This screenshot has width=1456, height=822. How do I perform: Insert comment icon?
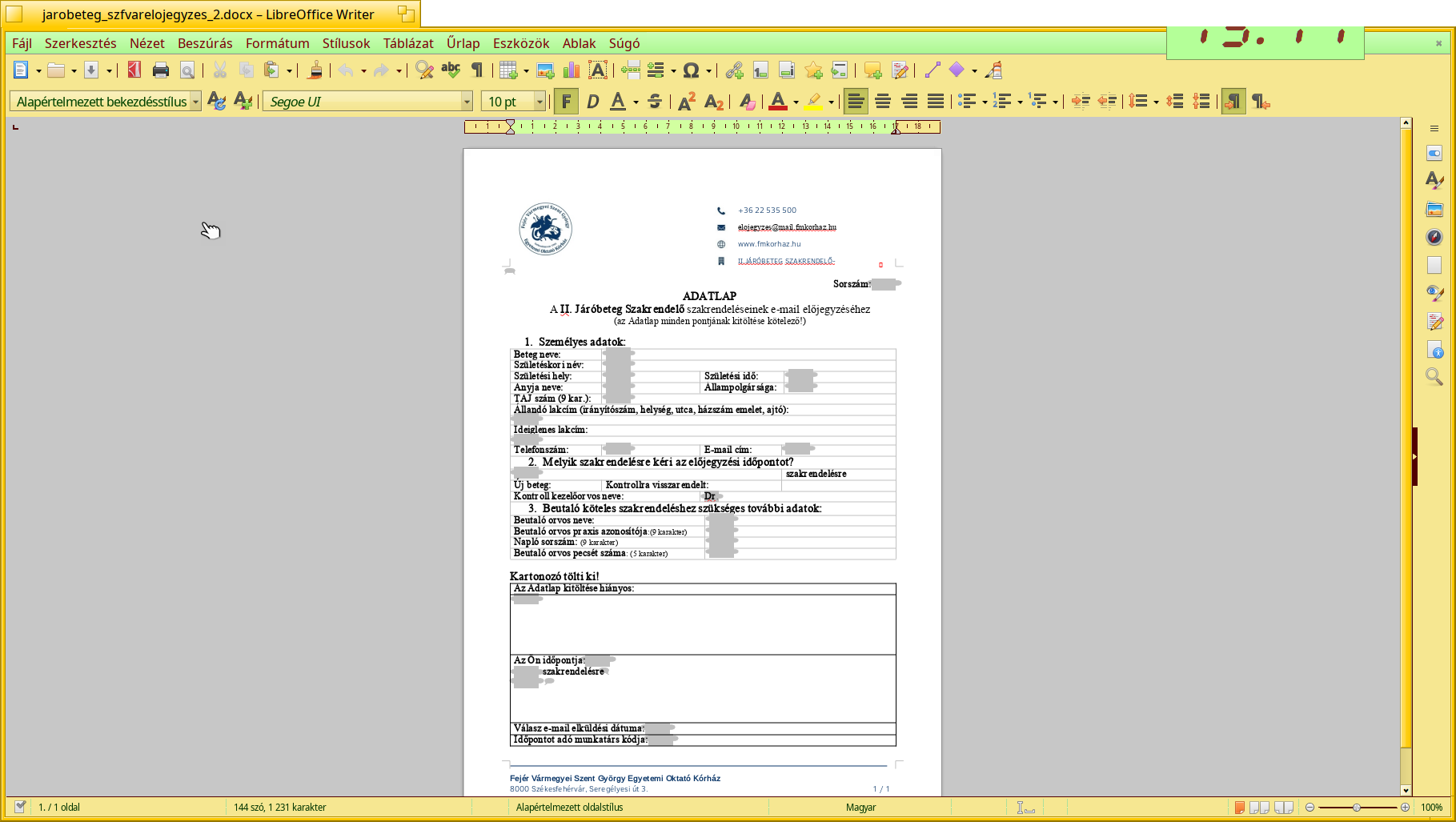click(872, 70)
